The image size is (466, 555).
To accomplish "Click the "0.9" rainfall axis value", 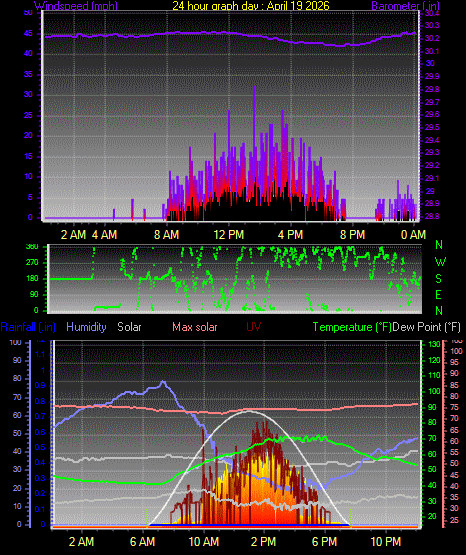I will (40, 385).
